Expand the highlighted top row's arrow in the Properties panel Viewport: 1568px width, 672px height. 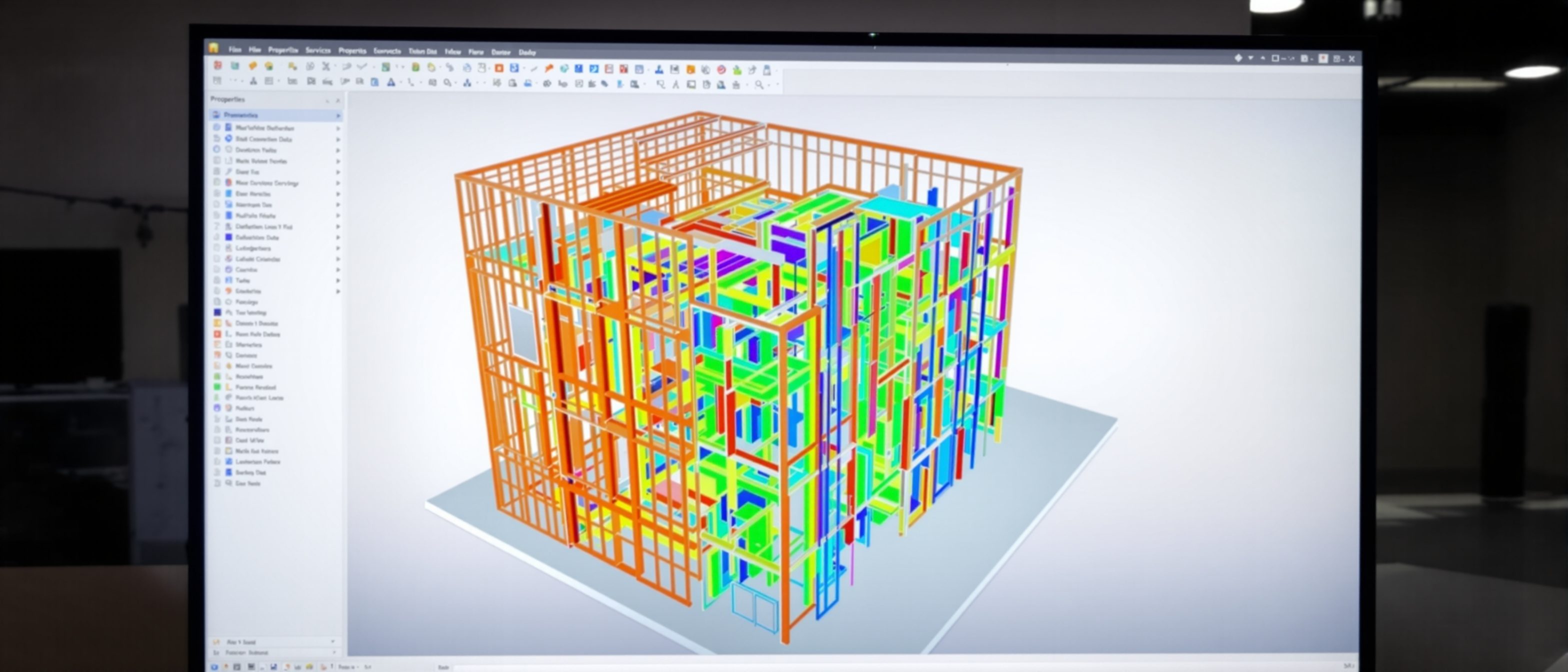338,115
